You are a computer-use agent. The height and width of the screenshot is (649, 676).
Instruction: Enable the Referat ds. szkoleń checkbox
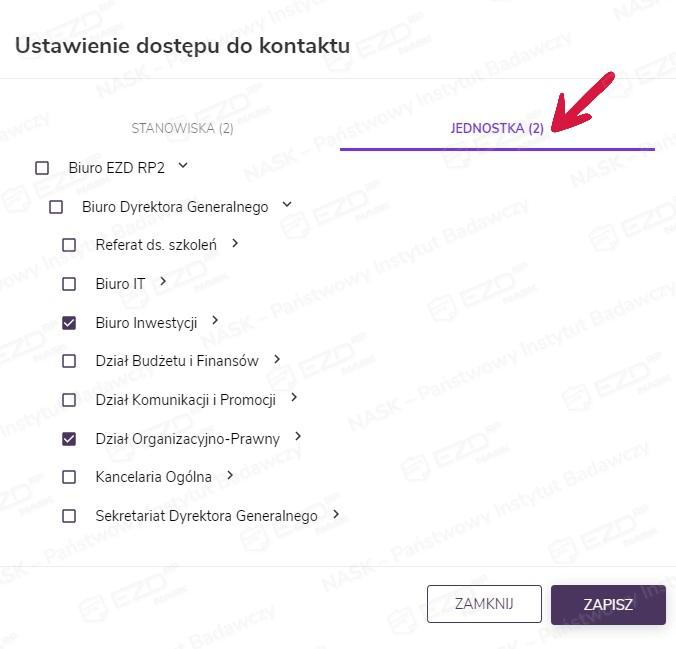tap(69, 245)
